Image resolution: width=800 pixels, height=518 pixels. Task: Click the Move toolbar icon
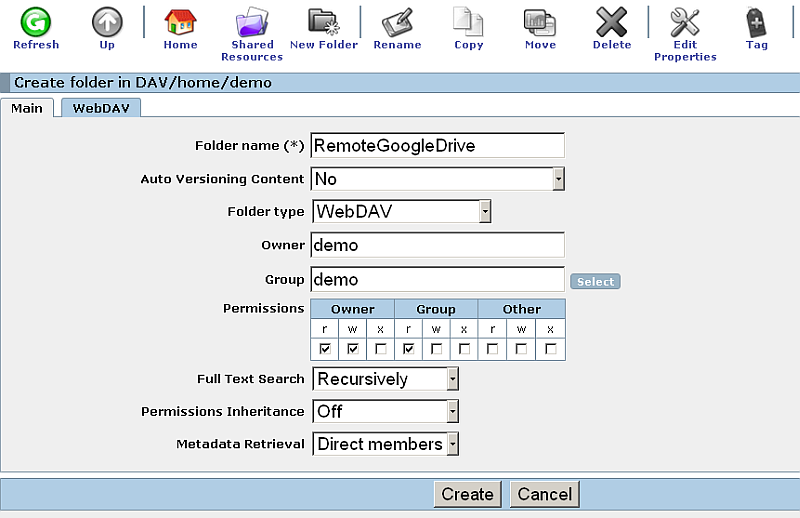(x=540, y=22)
